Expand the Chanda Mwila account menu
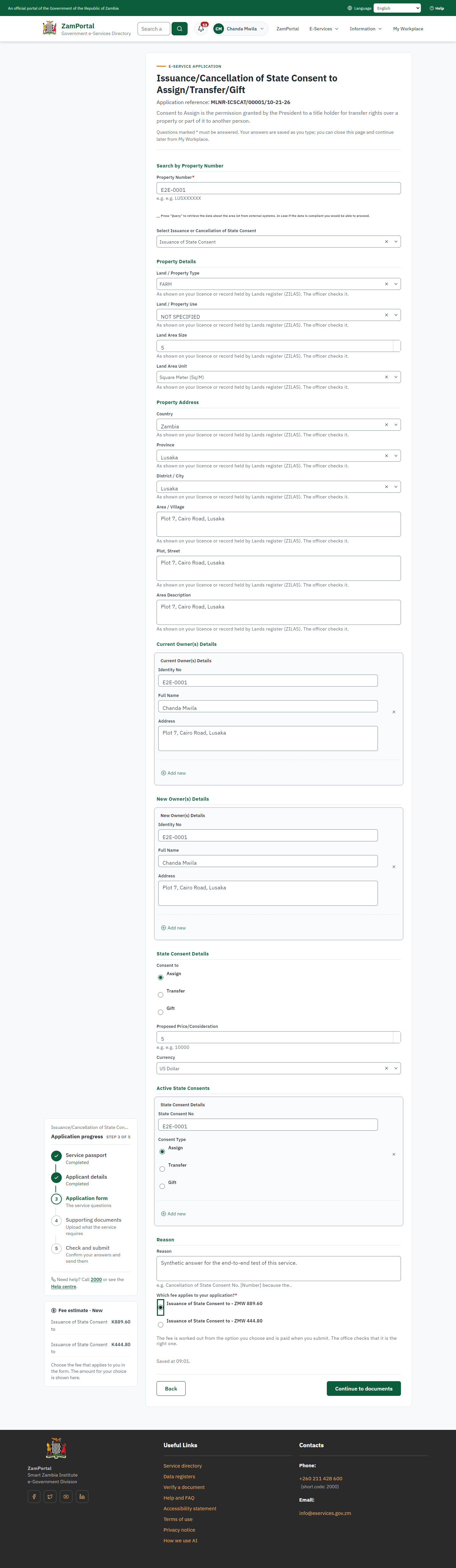456x1568 pixels. pos(240,29)
